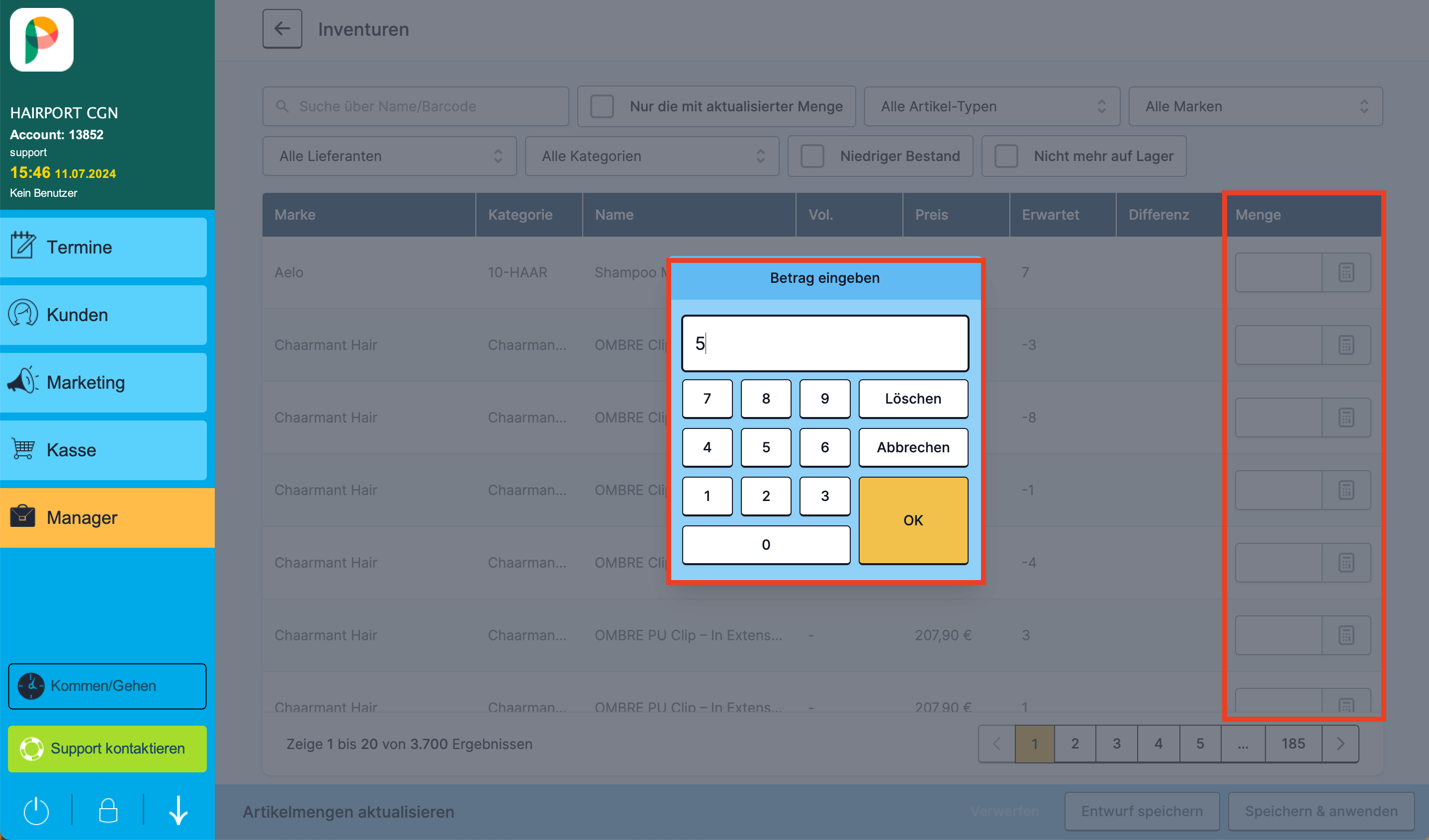Click Menge input for Aelo row
This screenshot has width=1429, height=840.
click(1279, 272)
